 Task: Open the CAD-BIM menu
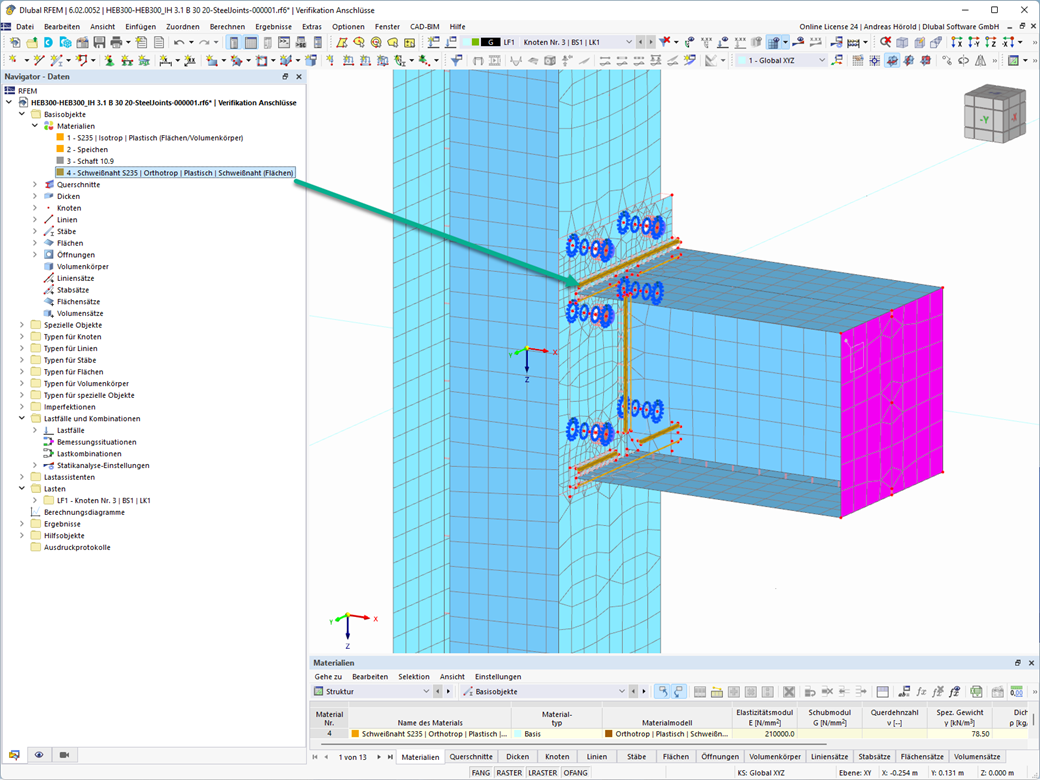click(424, 27)
